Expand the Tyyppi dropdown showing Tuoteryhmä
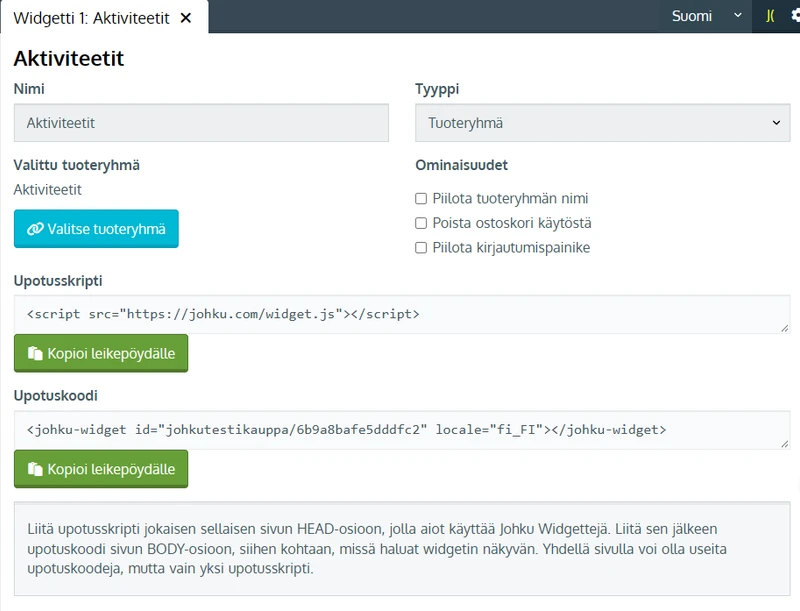Screen dimensions: 800x611 coord(603,123)
